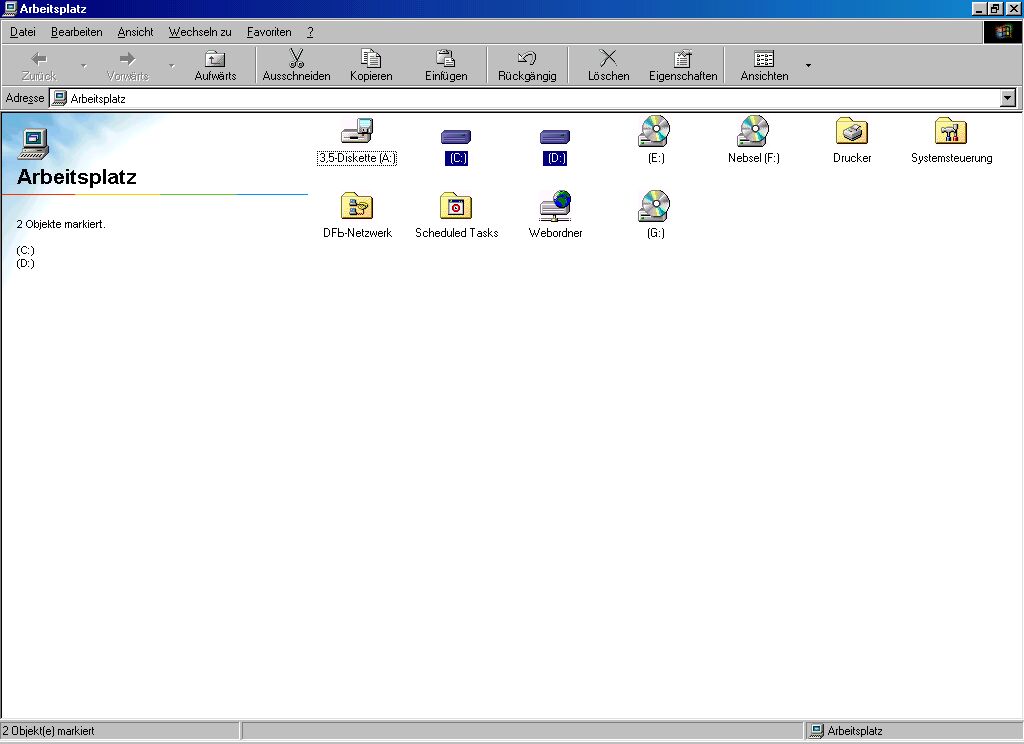This screenshot has height=744, width=1024.
Task: Expand the Ansichten dropdown arrow
Action: coord(808,65)
